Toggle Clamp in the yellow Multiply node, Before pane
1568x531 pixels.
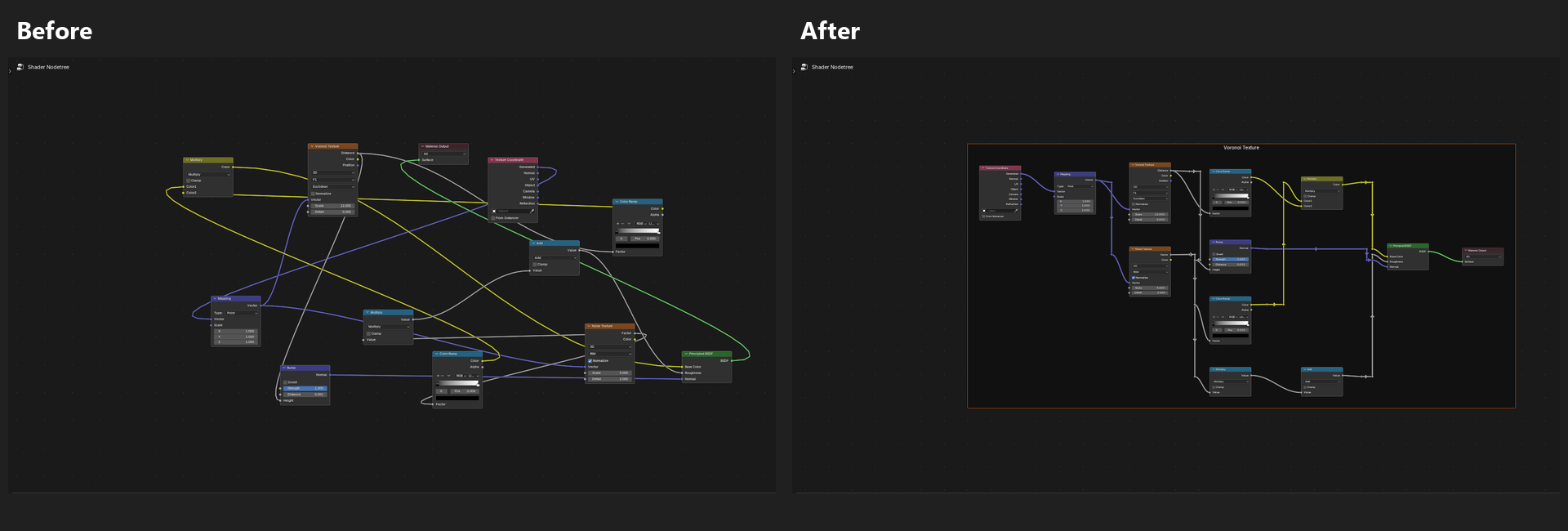(188, 181)
